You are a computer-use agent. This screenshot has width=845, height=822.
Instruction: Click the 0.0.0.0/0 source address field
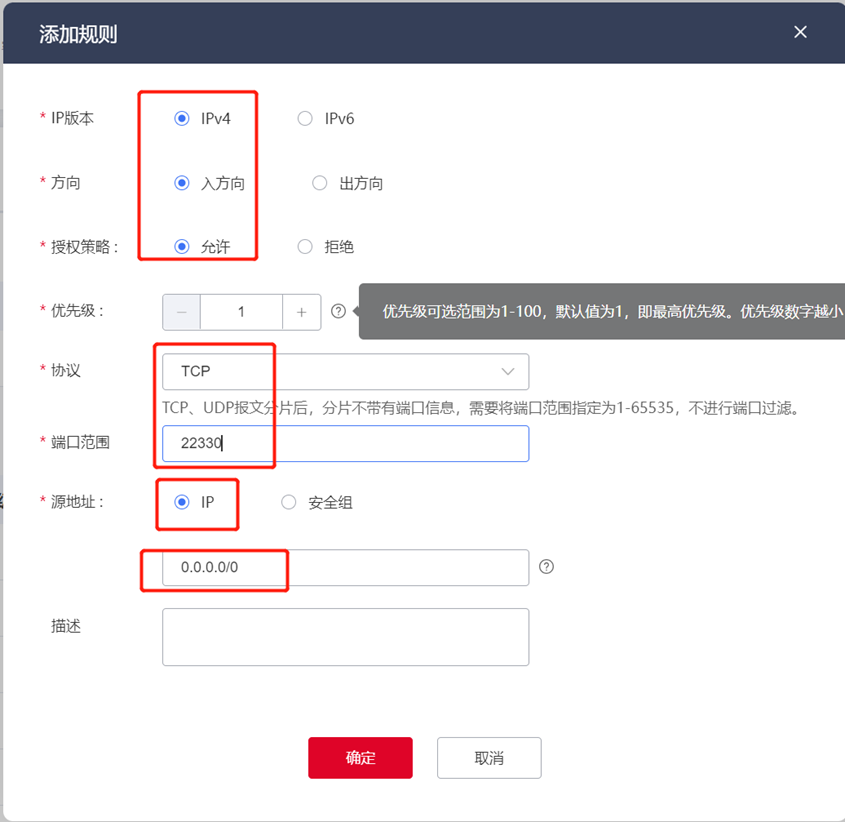[345, 568]
